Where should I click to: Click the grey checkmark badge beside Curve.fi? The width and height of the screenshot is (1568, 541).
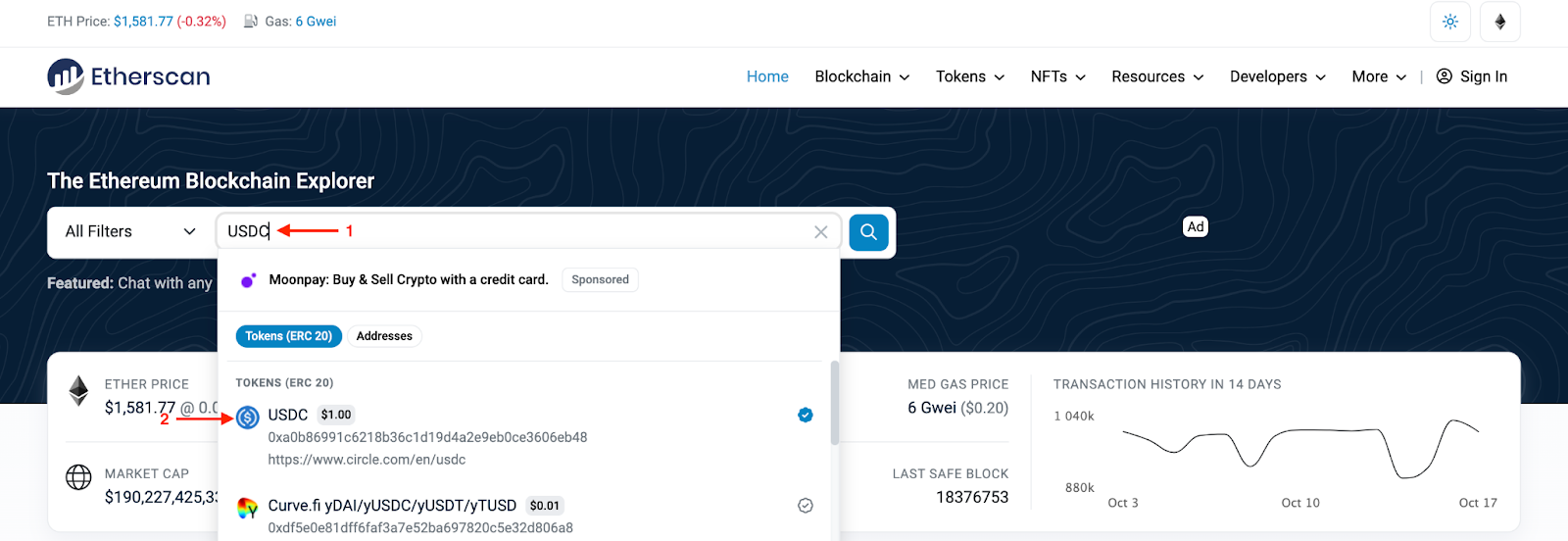click(x=806, y=506)
